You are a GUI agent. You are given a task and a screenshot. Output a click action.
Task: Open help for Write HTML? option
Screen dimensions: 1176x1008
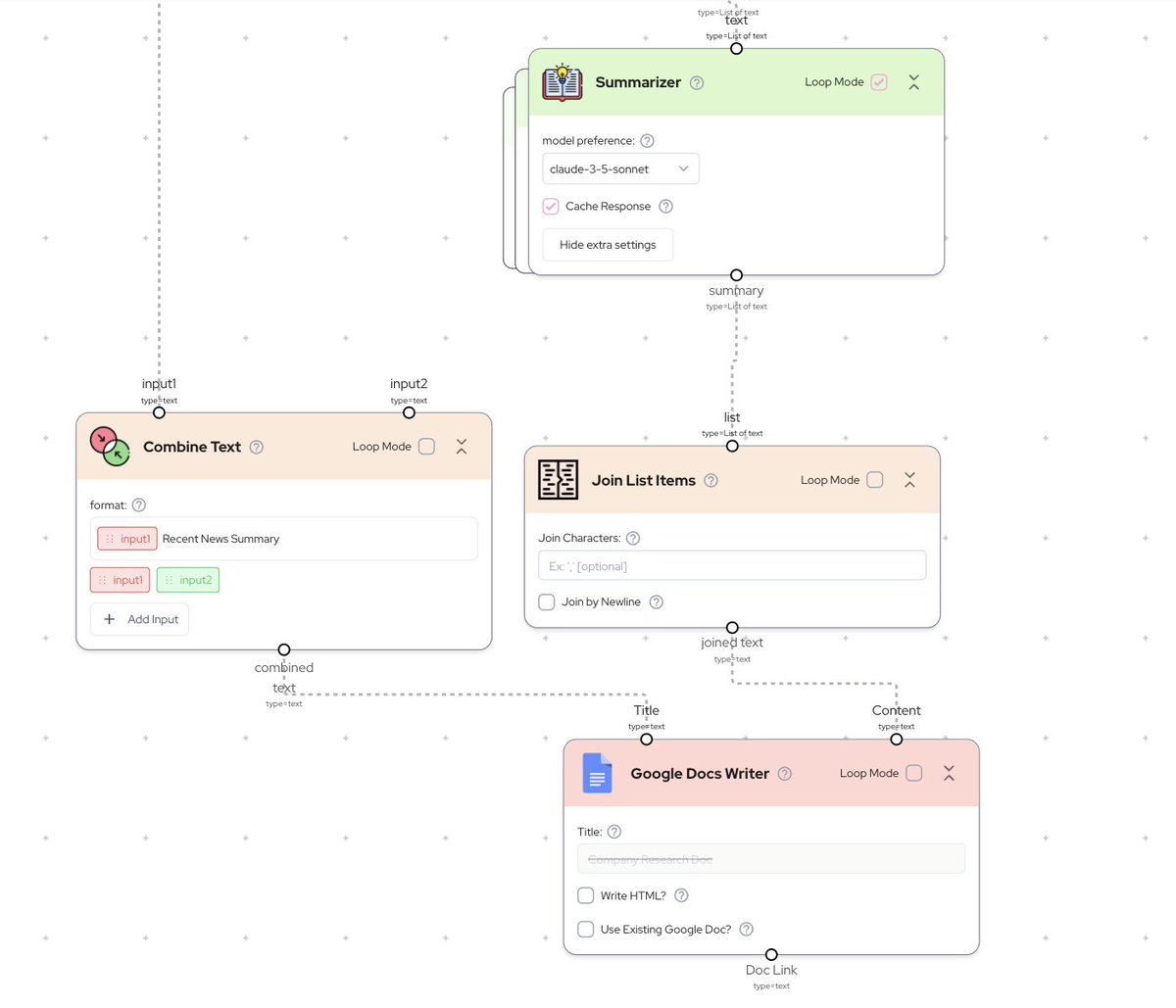682,895
